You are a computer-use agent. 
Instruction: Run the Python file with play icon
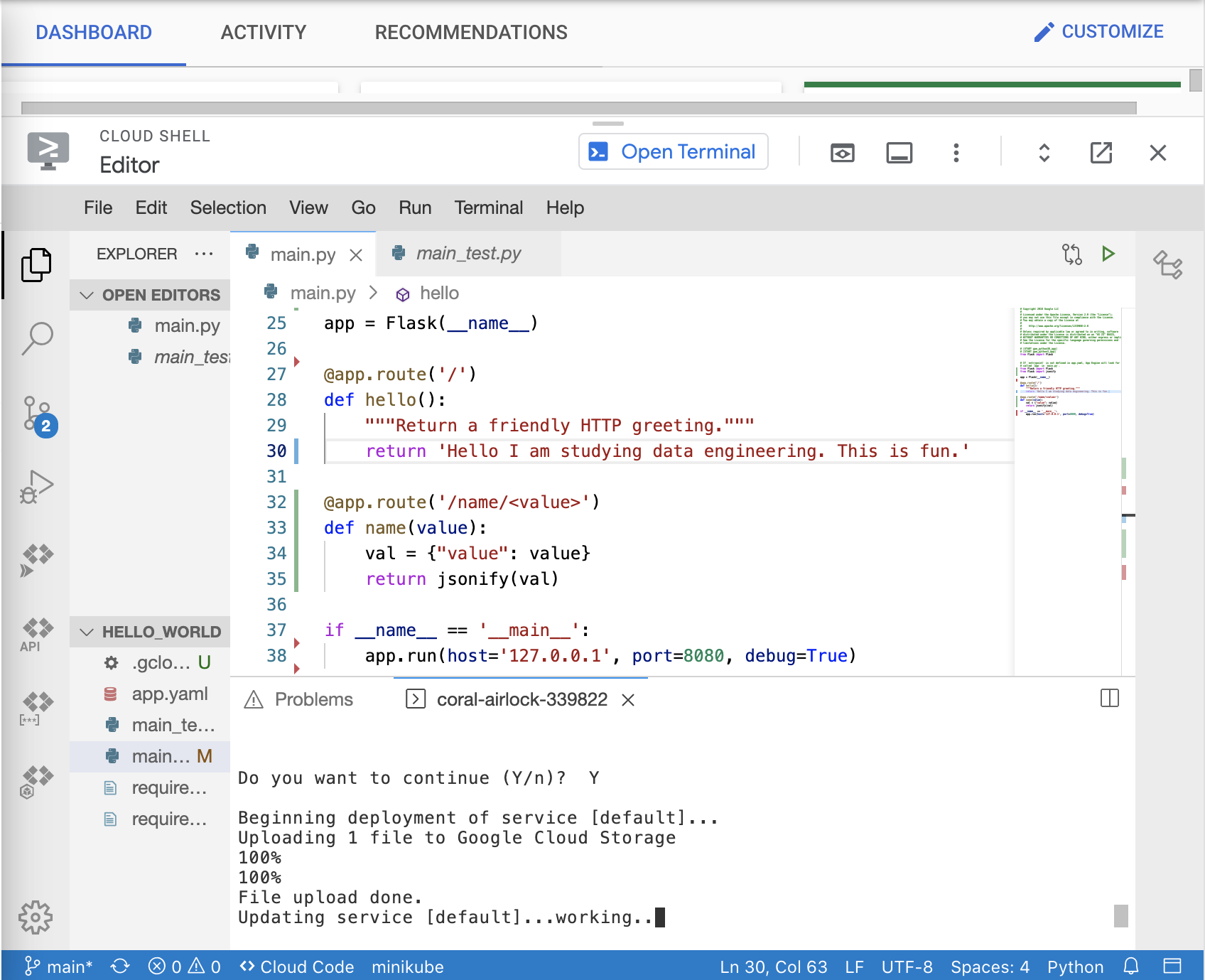click(1108, 254)
